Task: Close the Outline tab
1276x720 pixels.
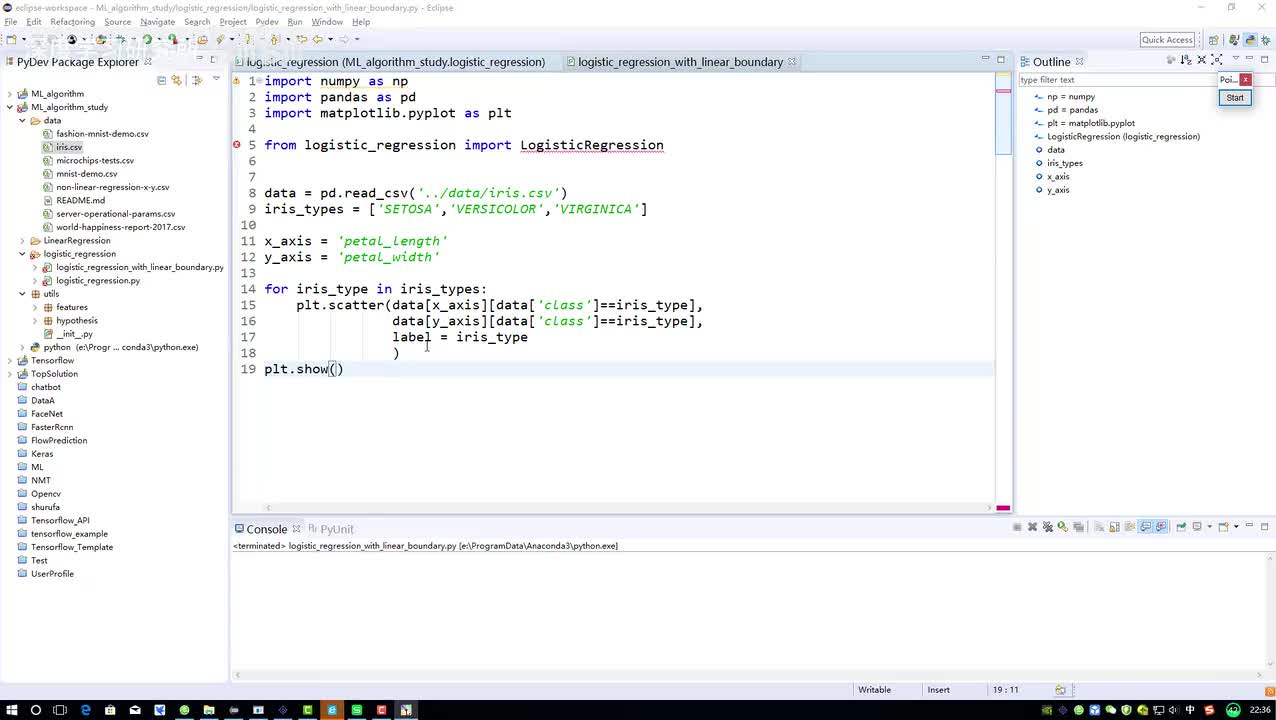Action: coord(1079,62)
